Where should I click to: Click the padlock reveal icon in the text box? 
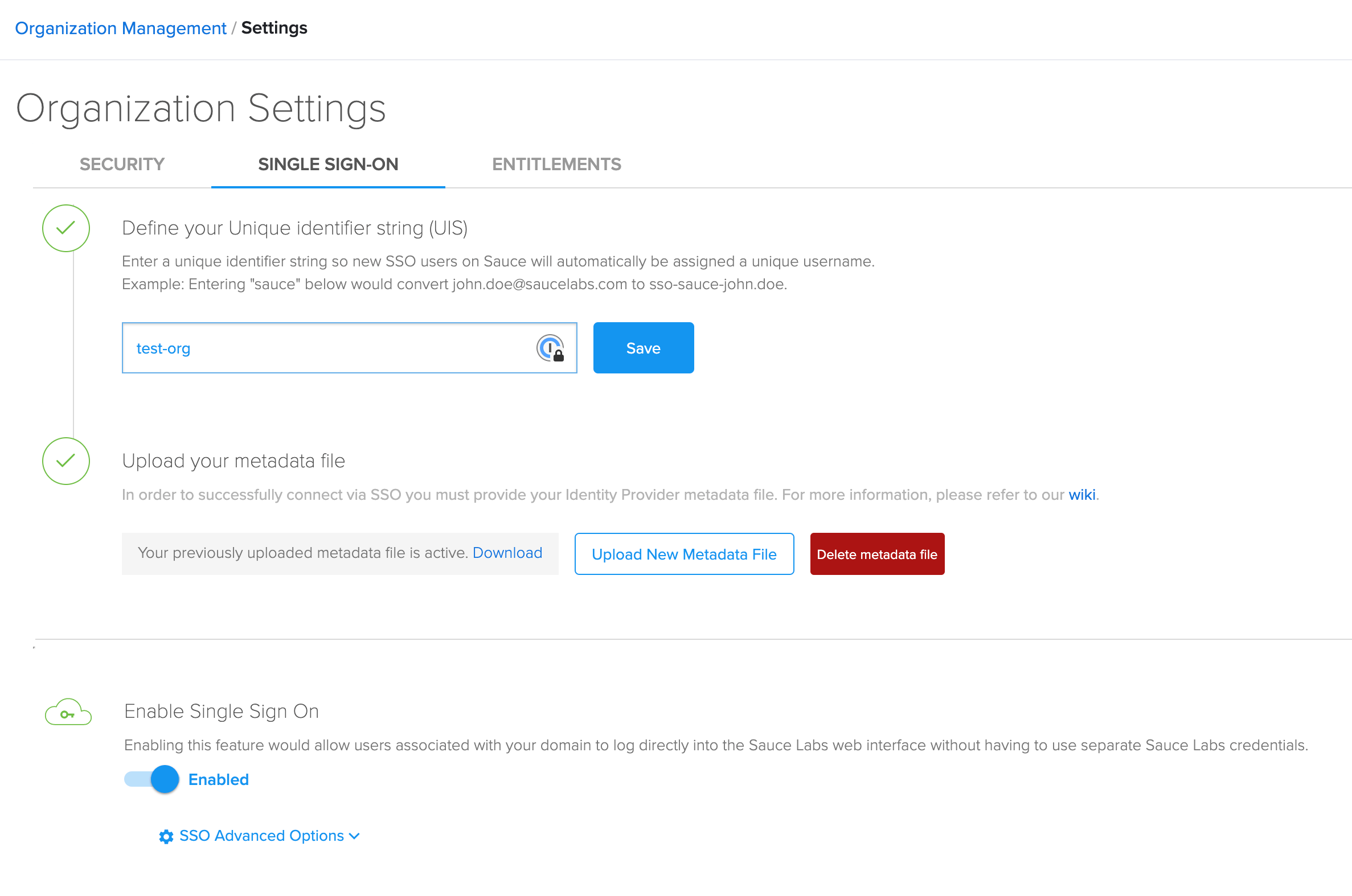tap(550, 347)
